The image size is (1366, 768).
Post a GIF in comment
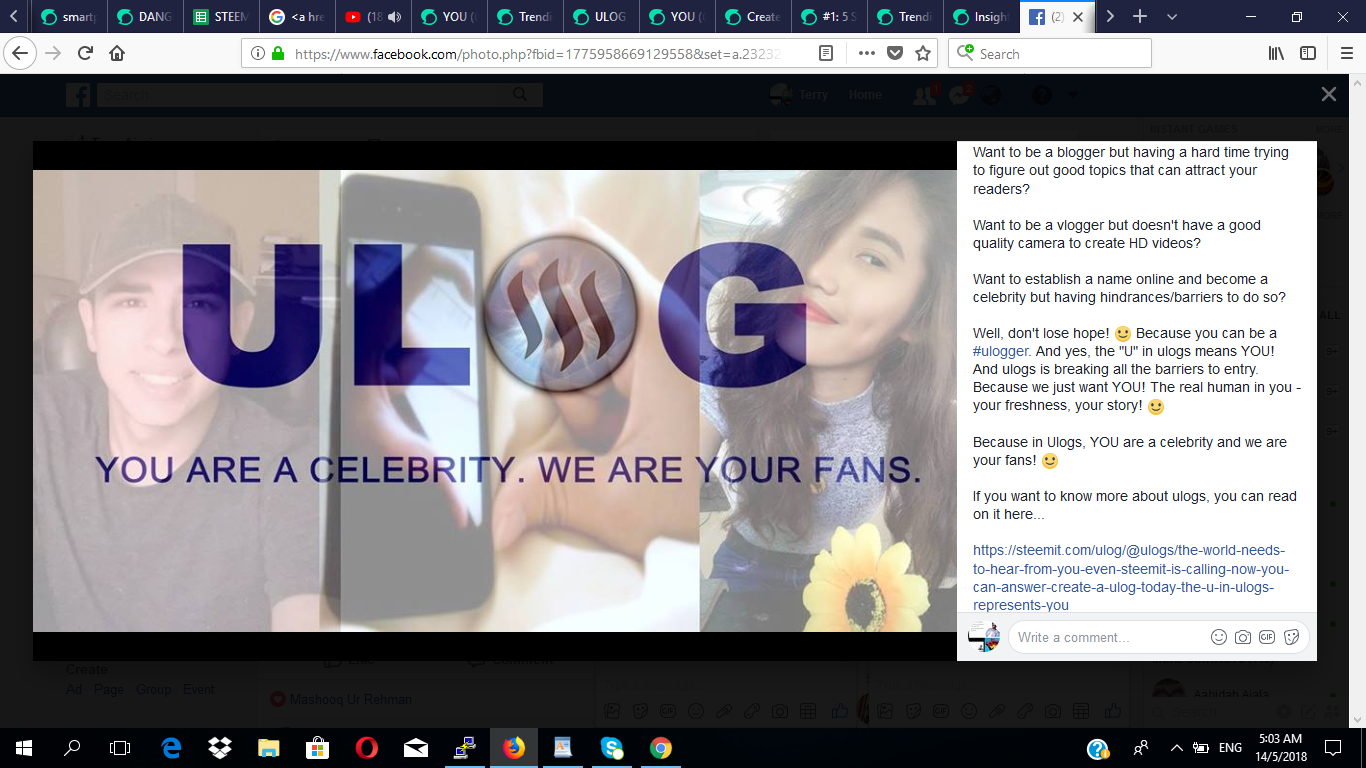[x=1267, y=637]
